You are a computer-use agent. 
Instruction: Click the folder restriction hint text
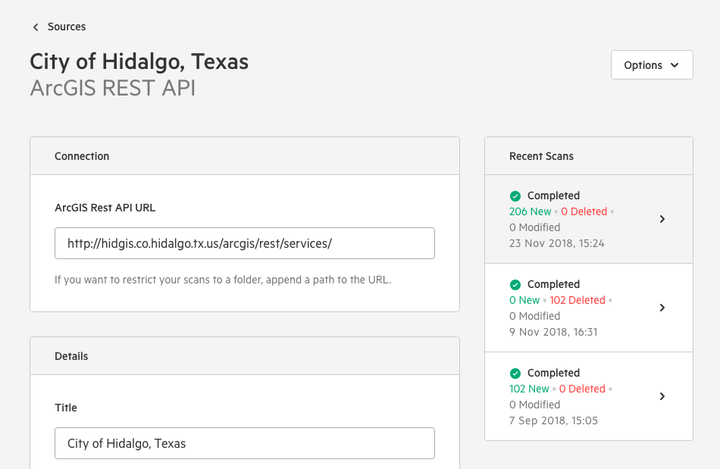(x=223, y=280)
